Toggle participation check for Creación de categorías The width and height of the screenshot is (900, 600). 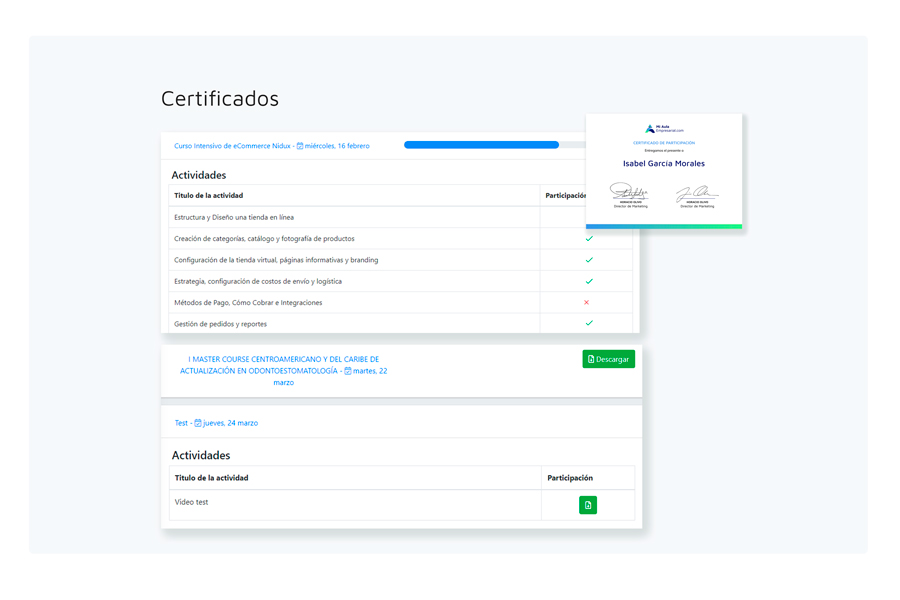coord(590,239)
